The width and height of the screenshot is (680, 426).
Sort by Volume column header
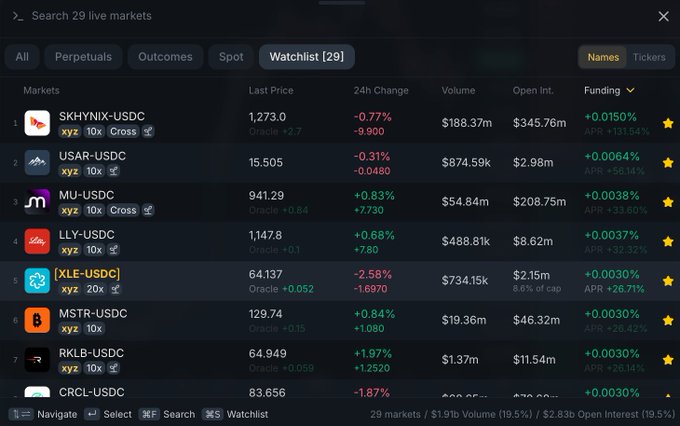click(458, 90)
